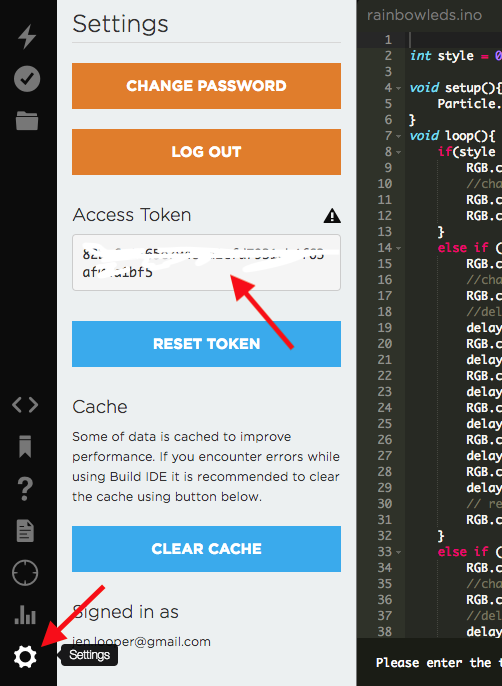
Task: Collapse the fold arrow on line 8
Action: pyautogui.click(x=399, y=153)
